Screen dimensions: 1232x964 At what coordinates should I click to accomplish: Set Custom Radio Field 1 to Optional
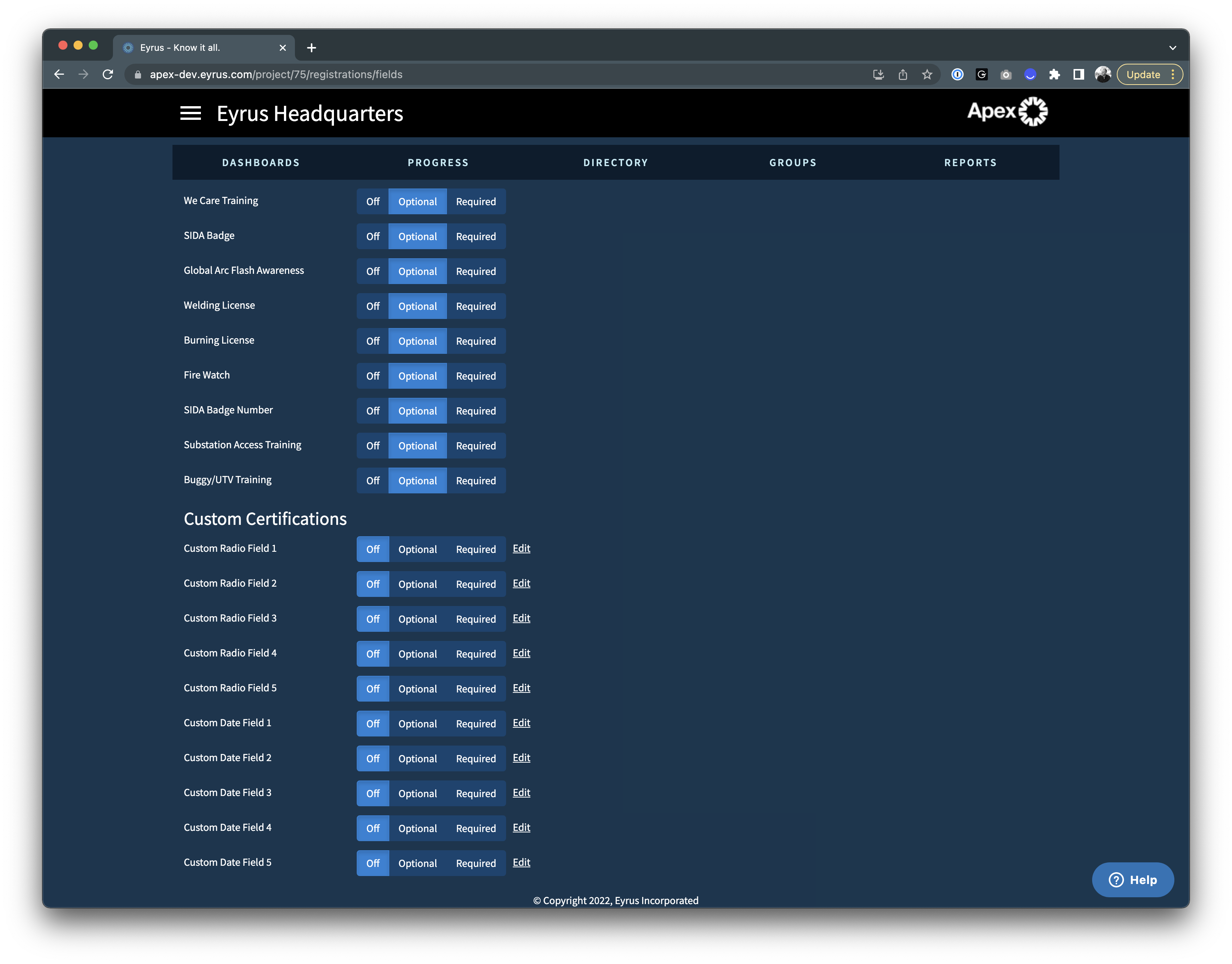(x=417, y=549)
